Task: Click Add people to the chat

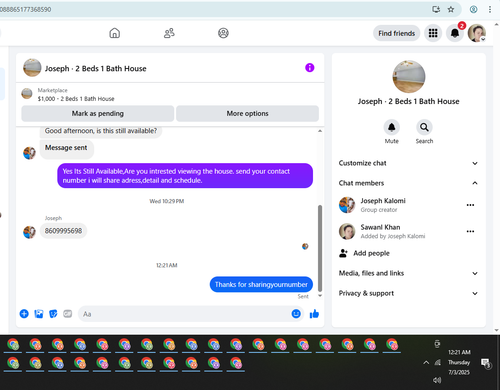Action: click(x=364, y=253)
